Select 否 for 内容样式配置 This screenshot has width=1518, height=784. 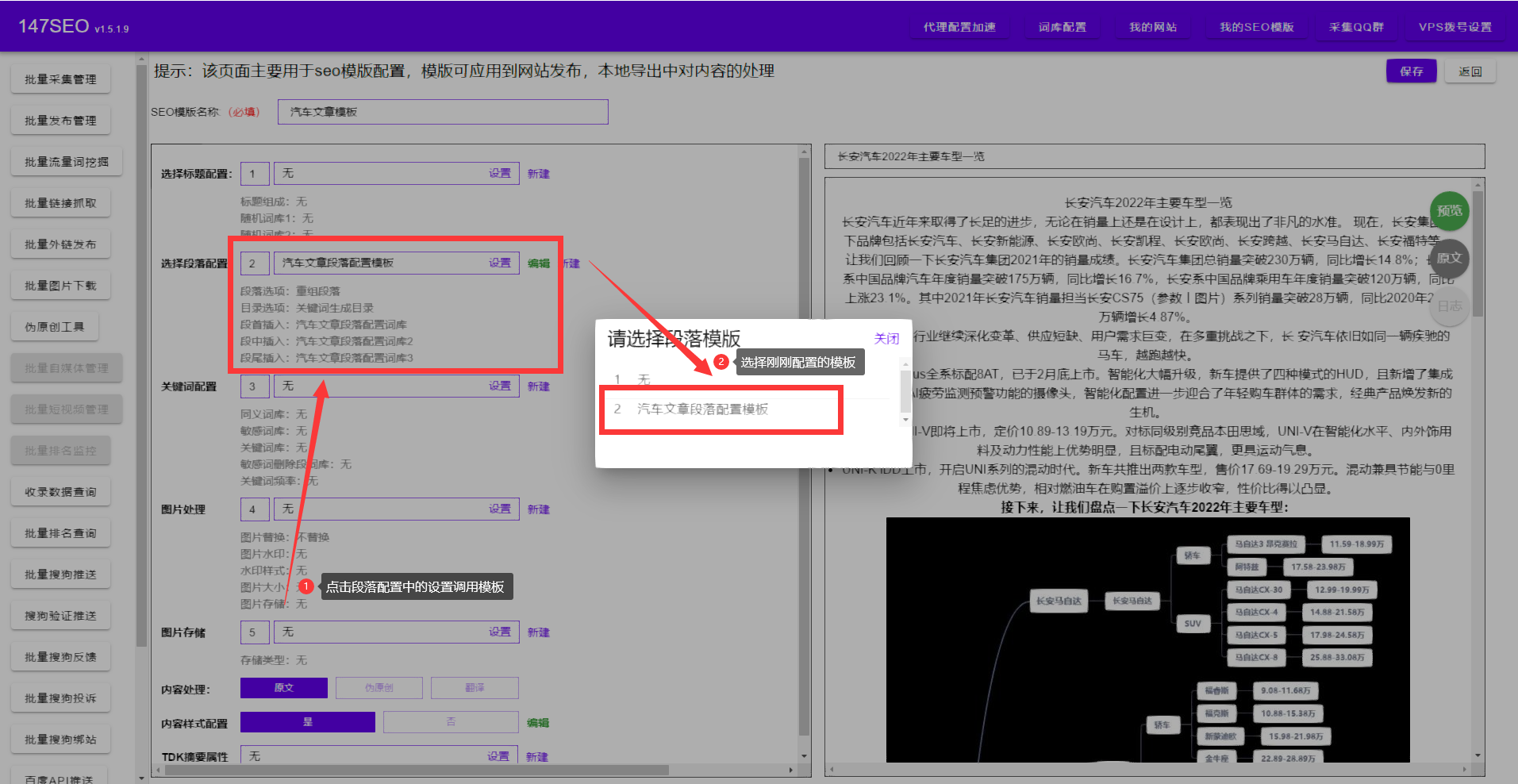[x=451, y=722]
